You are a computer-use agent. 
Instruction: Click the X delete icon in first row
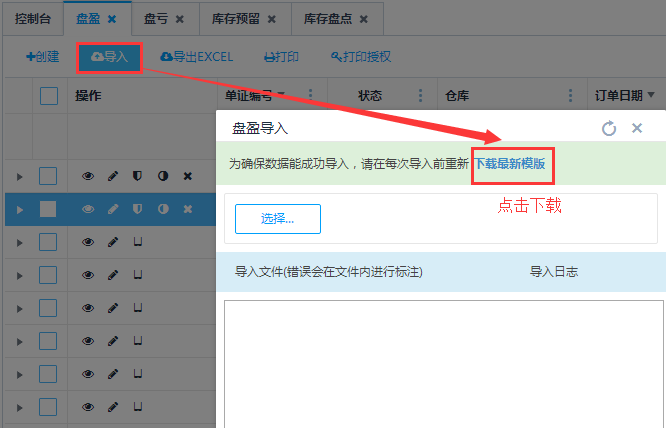tap(187, 176)
